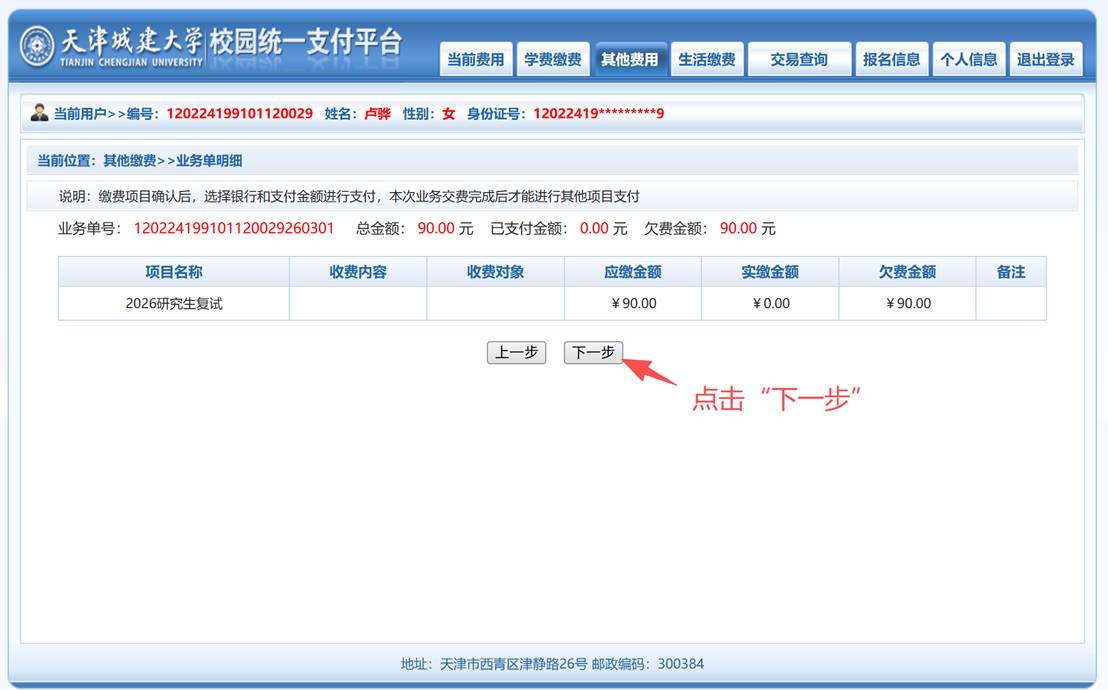The height and width of the screenshot is (690, 1108).
Task: Click 退出登录 to log out
Action: click(x=1046, y=59)
